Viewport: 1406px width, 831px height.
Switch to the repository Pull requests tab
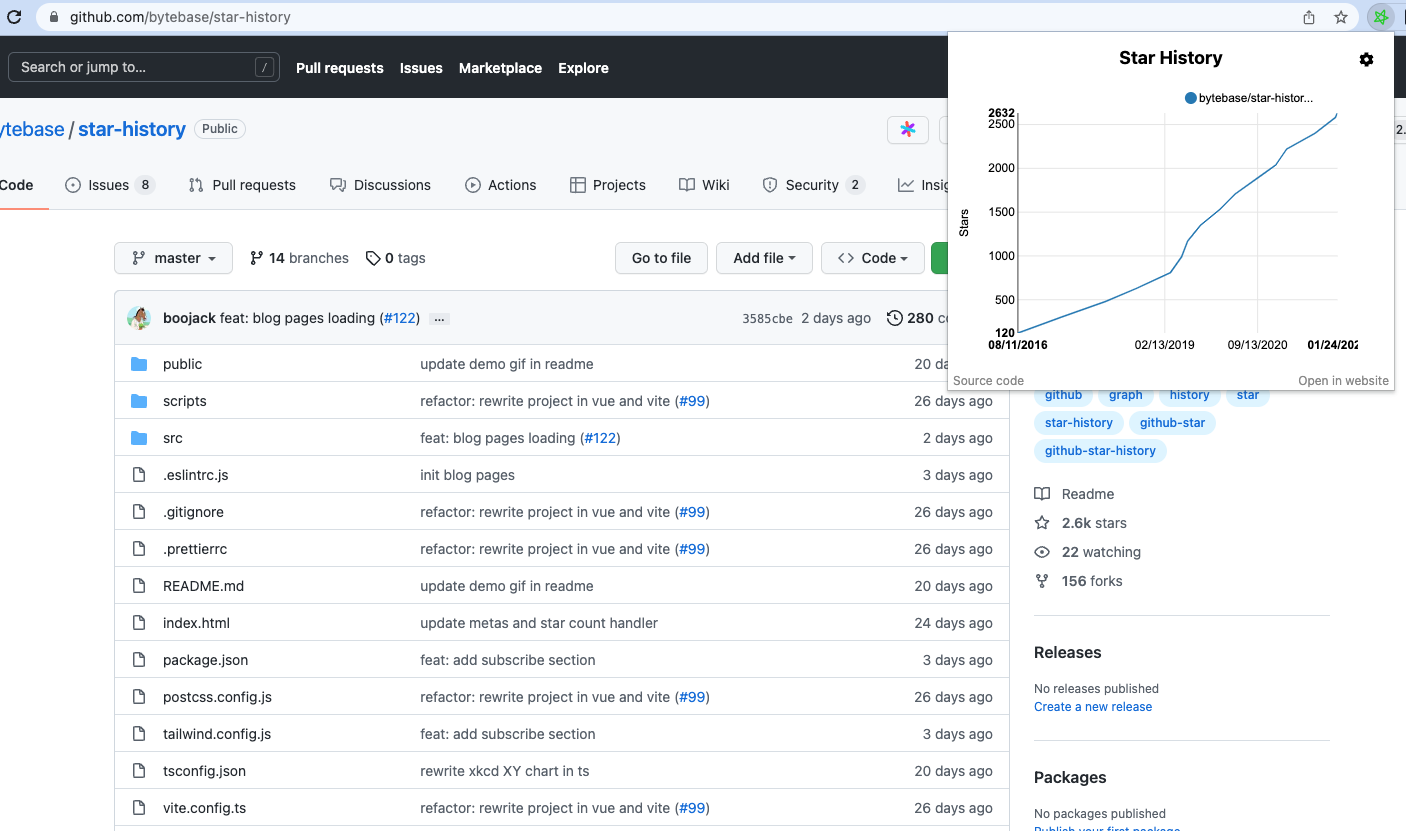click(242, 185)
